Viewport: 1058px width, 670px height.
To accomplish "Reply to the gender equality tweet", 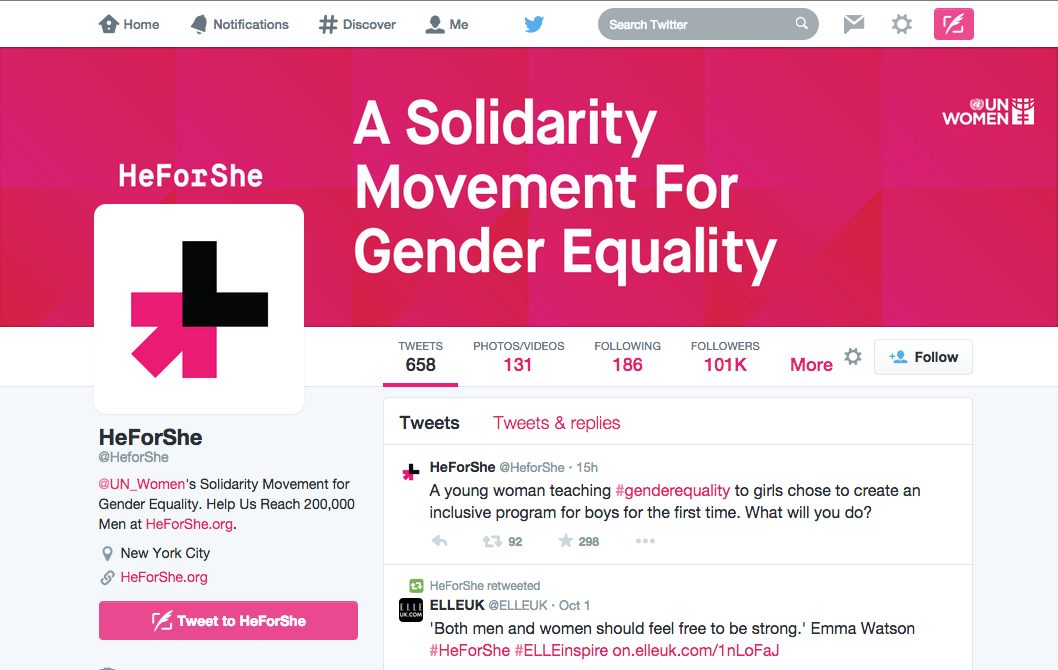I will (439, 541).
